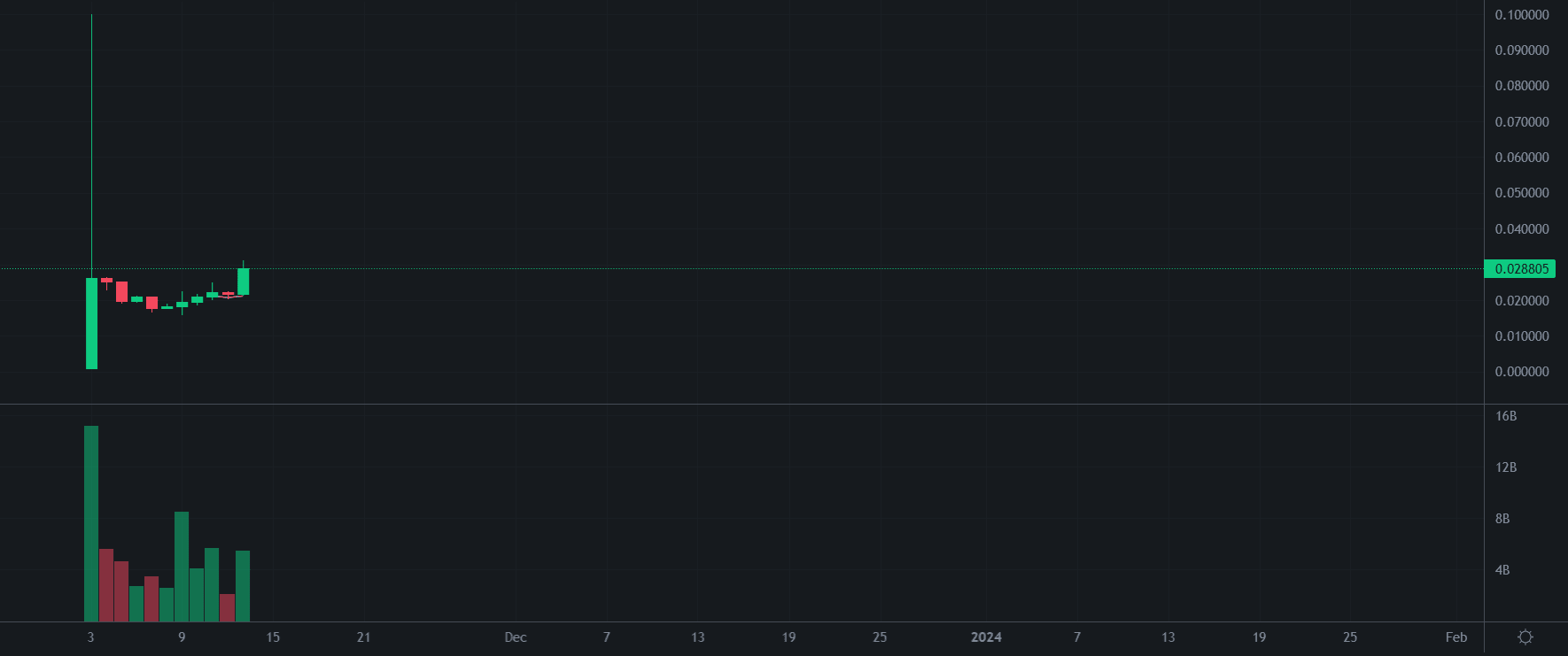This screenshot has height=656, width=1568.
Task: Click the 21 date label on time axis
Action: [x=363, y=637]
